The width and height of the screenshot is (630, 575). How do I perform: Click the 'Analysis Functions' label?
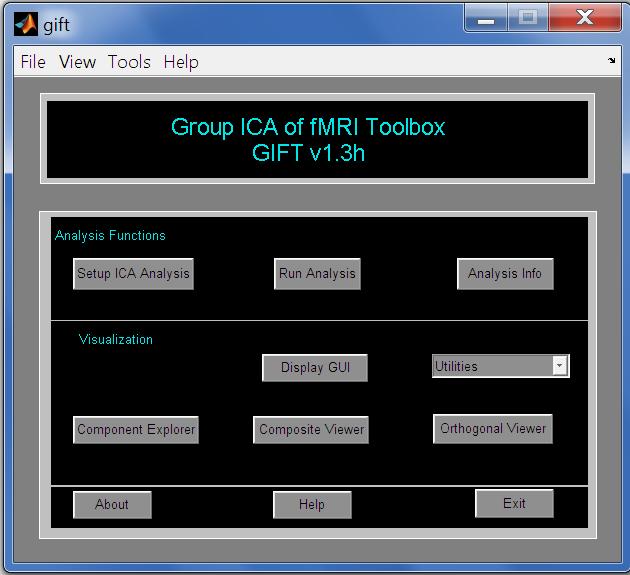(110, 235)
